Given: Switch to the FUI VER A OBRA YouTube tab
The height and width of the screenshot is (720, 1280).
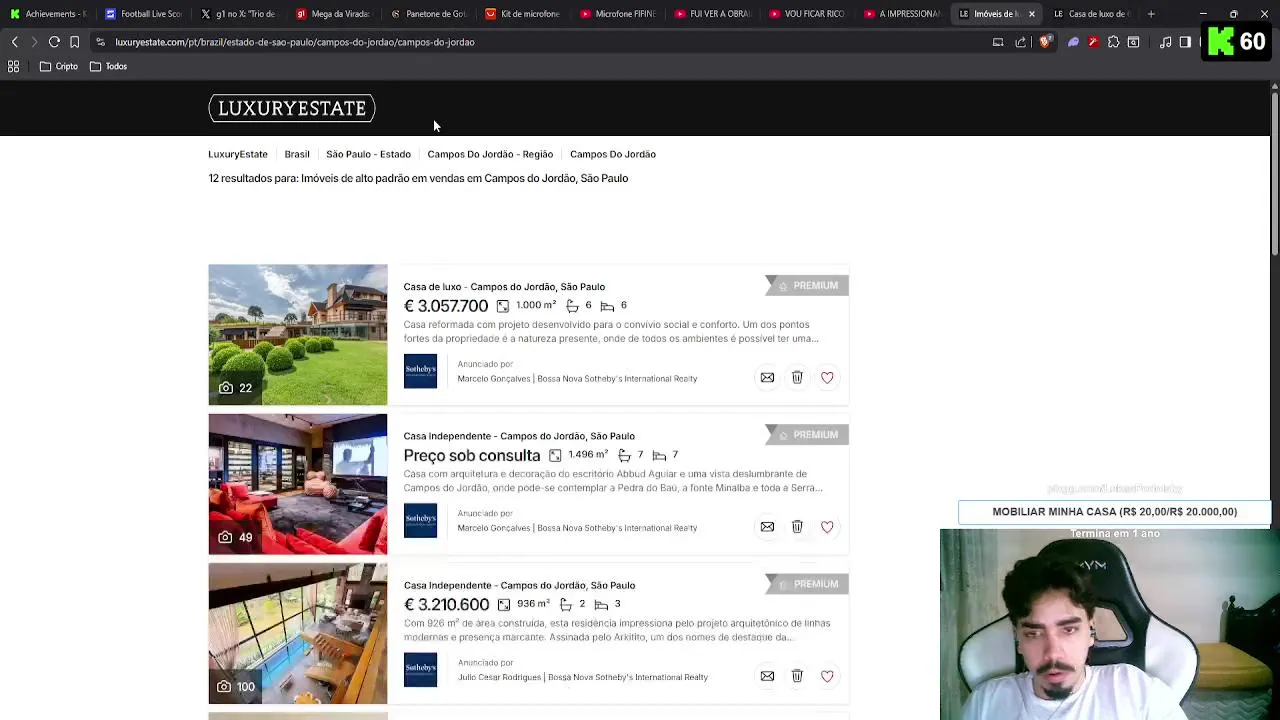Looking at the screenshot, I should 713,14.
